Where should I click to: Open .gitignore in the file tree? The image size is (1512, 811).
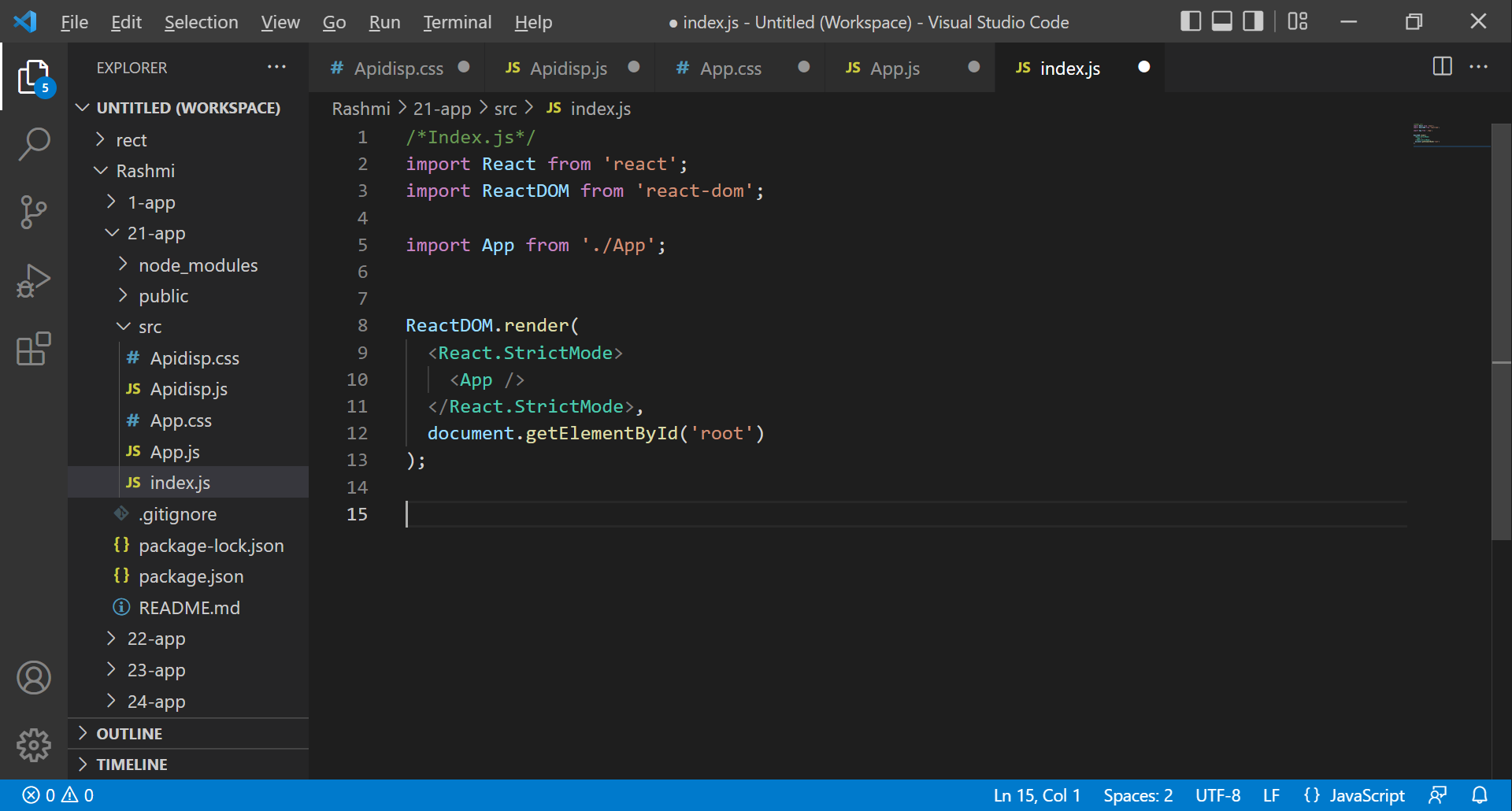[x=188, y=514]
